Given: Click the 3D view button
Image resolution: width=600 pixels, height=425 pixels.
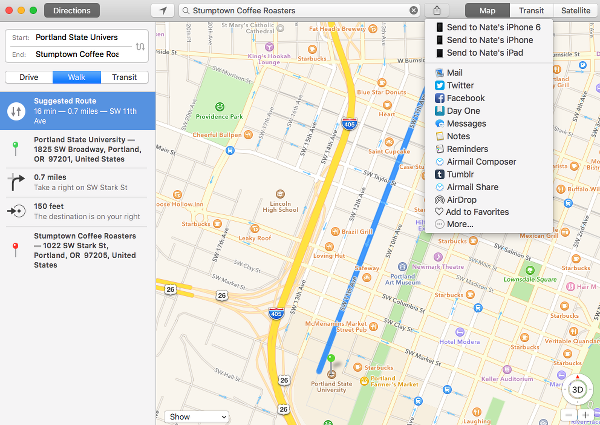Looking at the screenshot, I should point(577,389).
